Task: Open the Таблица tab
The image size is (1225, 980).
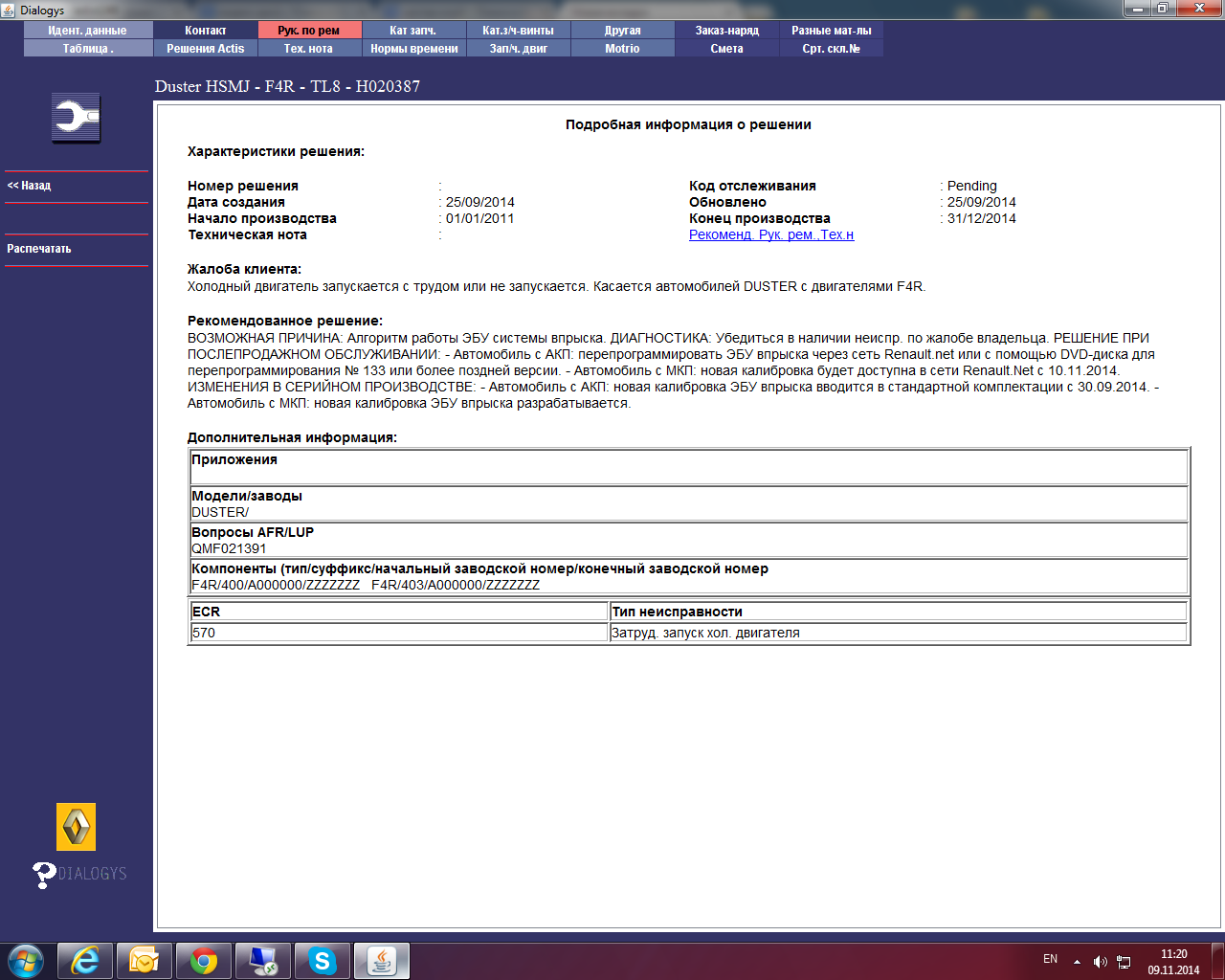Action: 88,49
